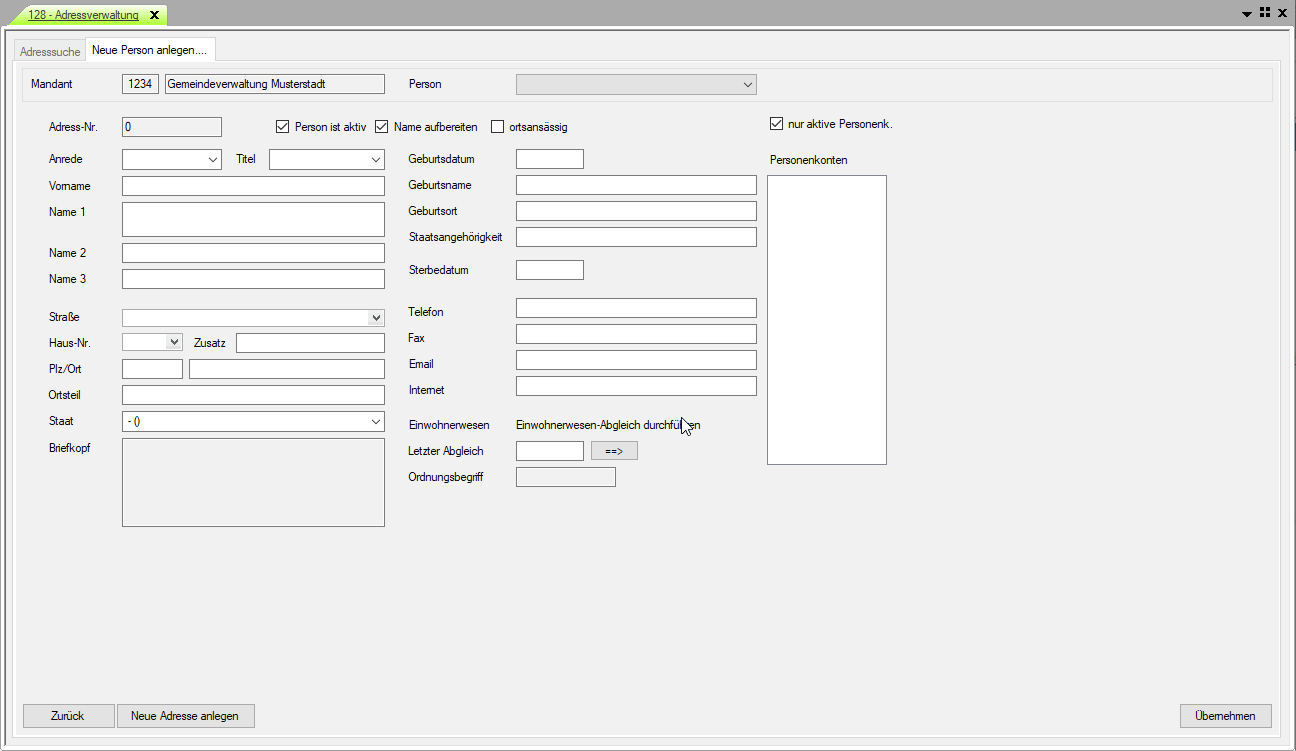This screenshot has width=1296, height=751.
Task: Toggle the nur aktive Personenk. checkbox
Action: pyautogui.click(x=776, y=124)
